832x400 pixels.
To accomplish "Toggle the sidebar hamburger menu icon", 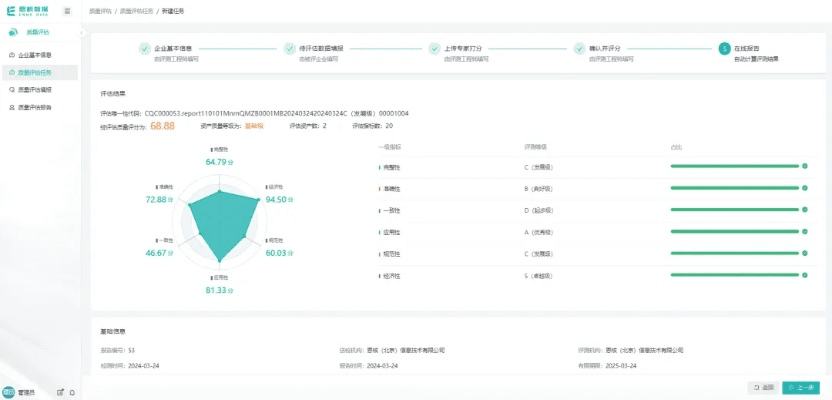I will tap(67, 10).
